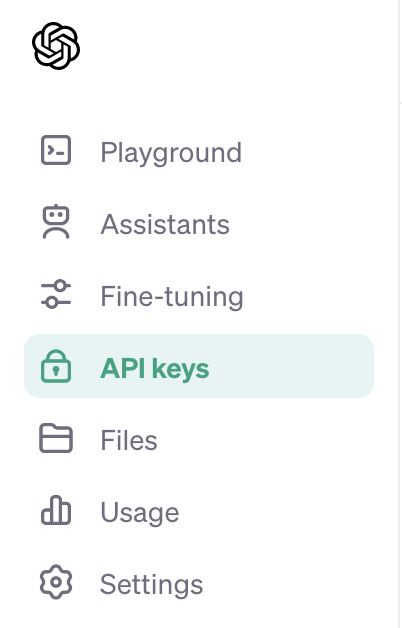Viewport: 402px width, 628px height.
Task: Select Fine-tuning in the sidebar
Action: click(172, 297)
